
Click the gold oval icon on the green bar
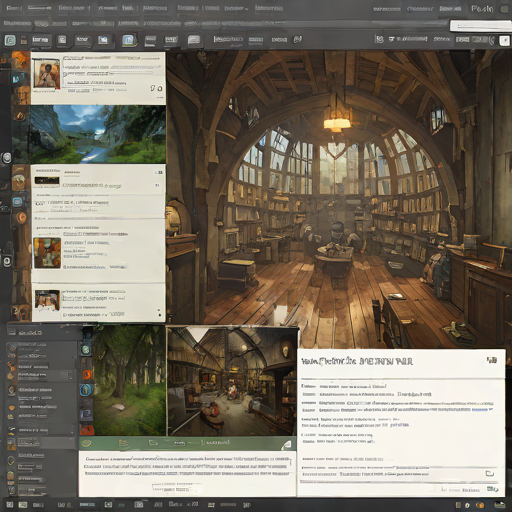86,443
